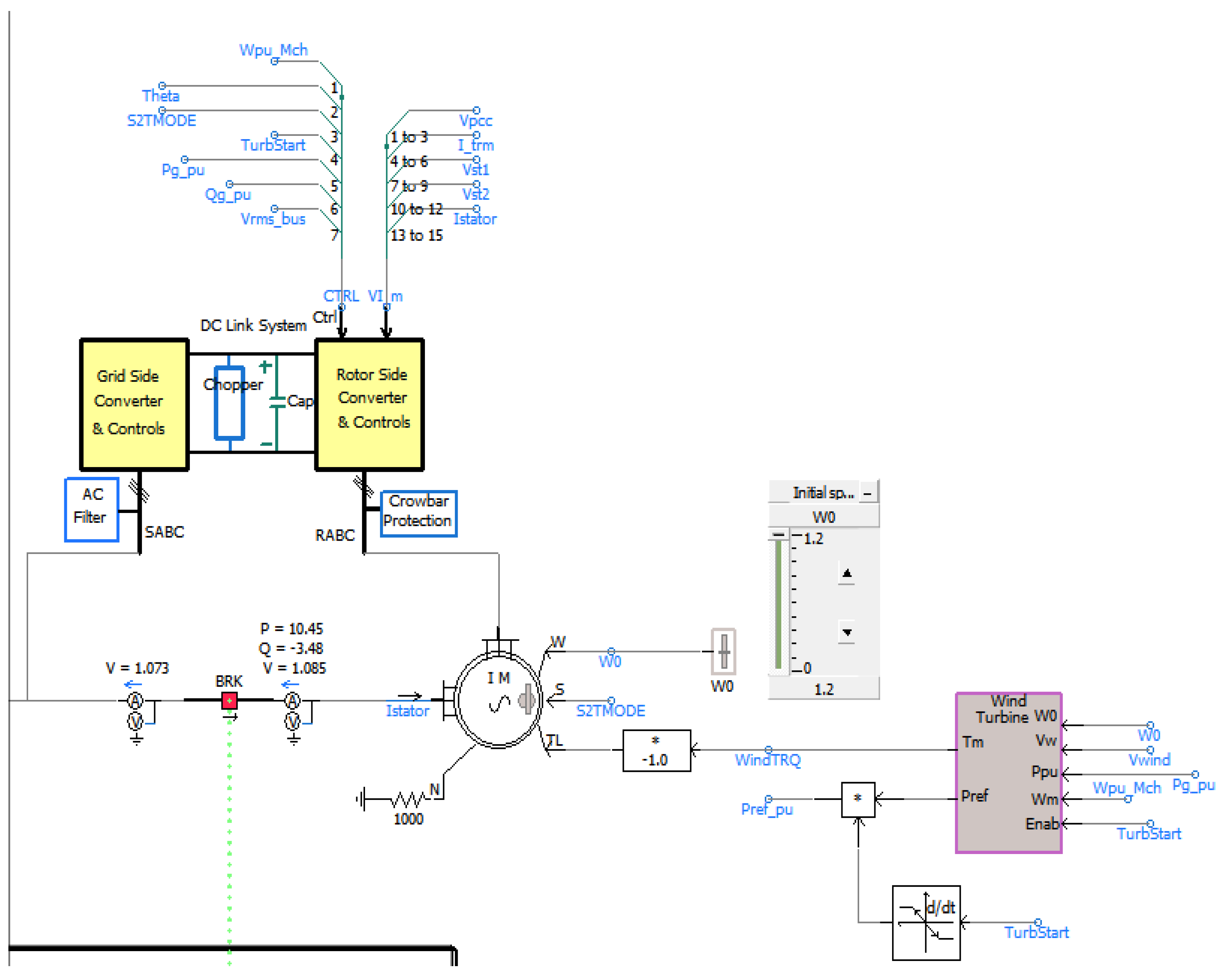
Task: Collapse the Initial speed control panel
Action: tap(867, 493)
